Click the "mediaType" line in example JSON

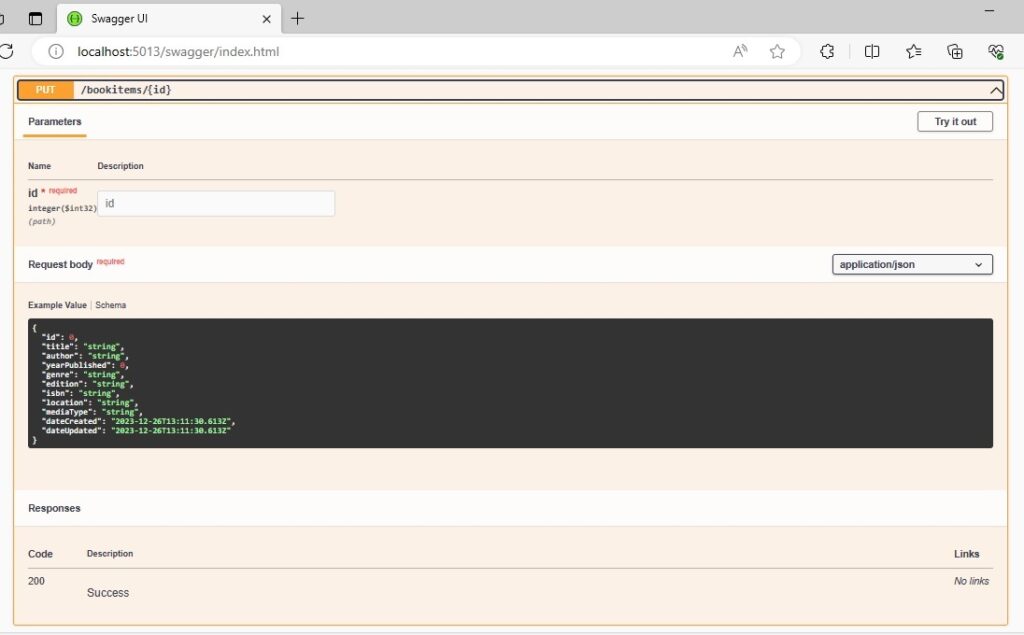tap(91, 412)
